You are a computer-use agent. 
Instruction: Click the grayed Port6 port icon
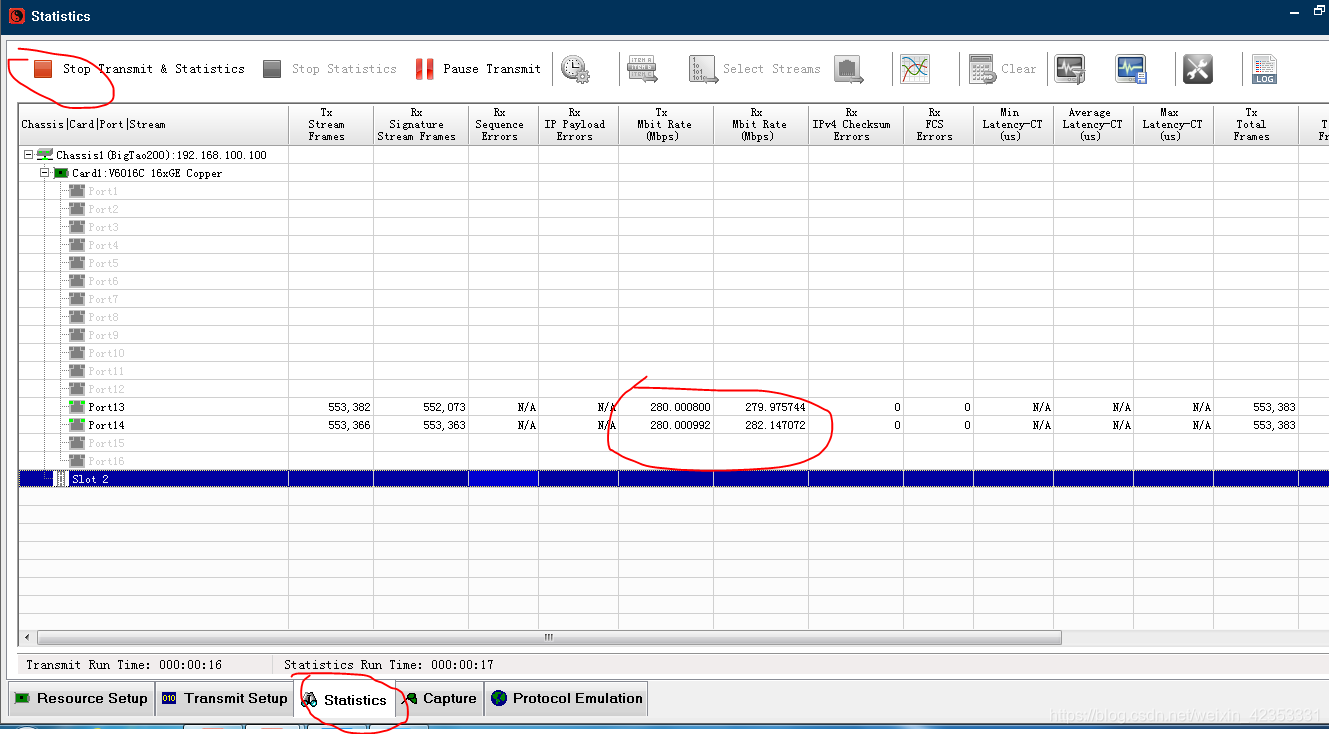(77, 281)
